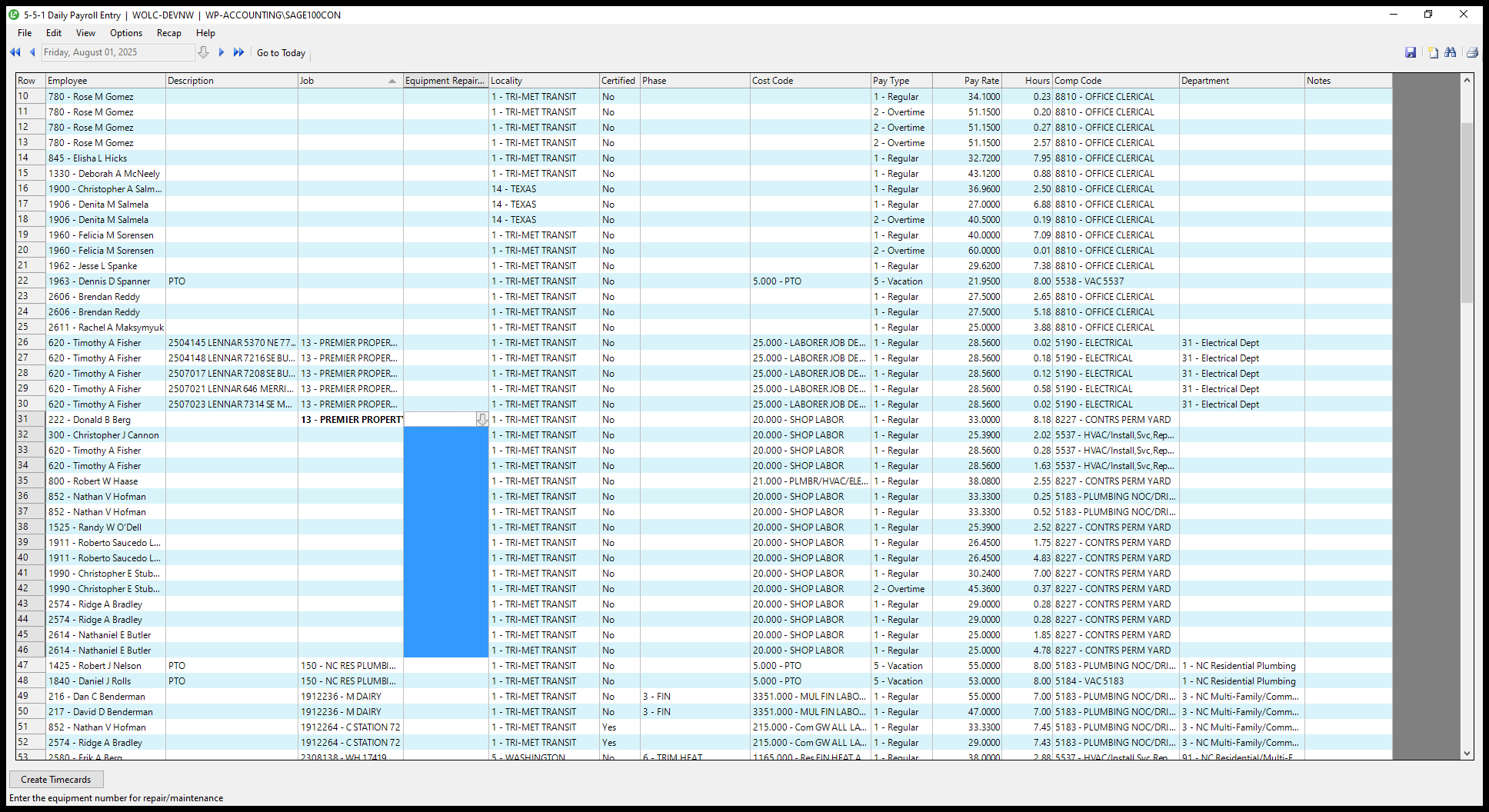Click the save floppy disk icon

pyautogui.click(x=1411, y=52)
